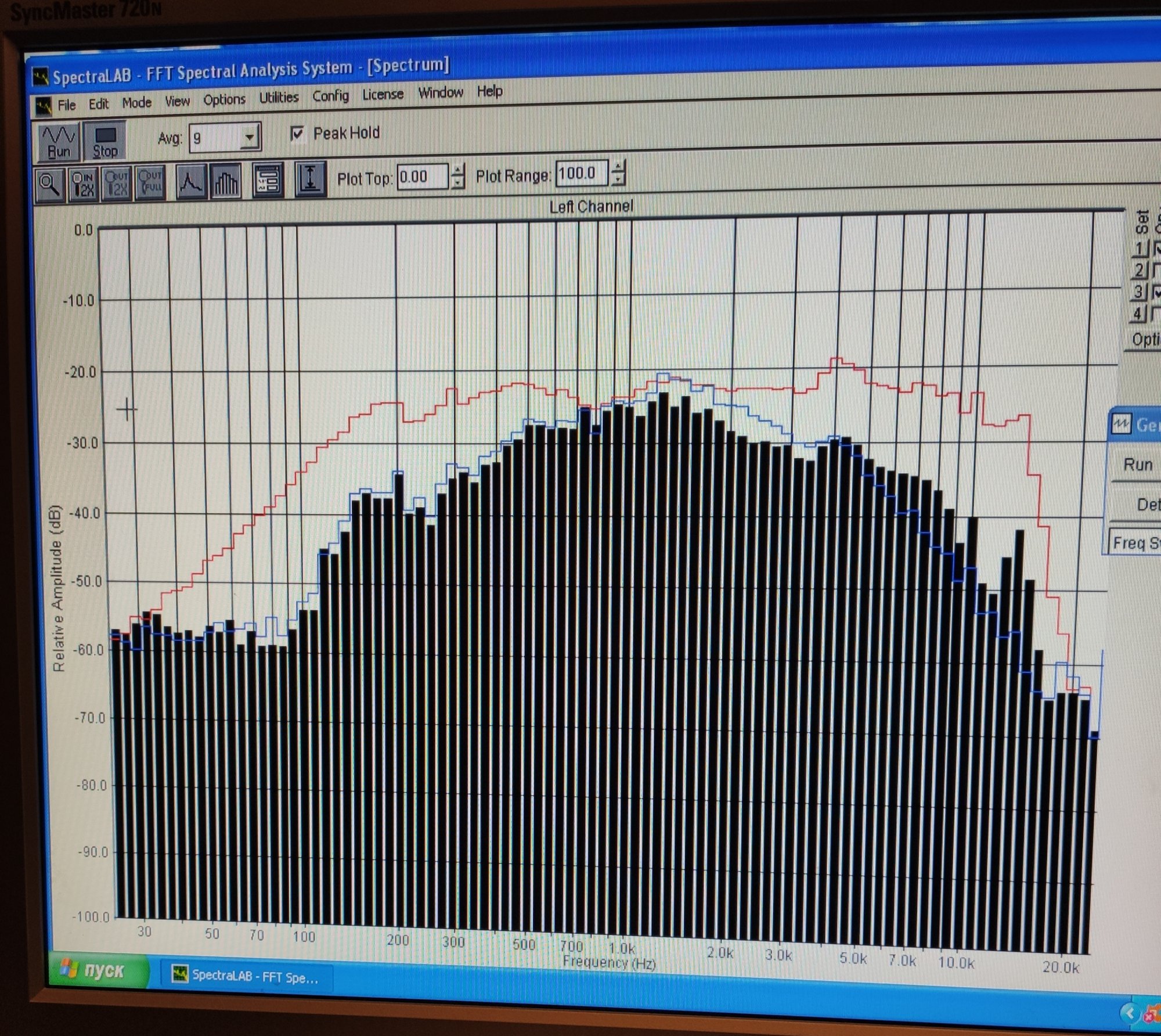Click the Windows пуск start button
Screen dimensions: 1161x1036
pos(100,969)
